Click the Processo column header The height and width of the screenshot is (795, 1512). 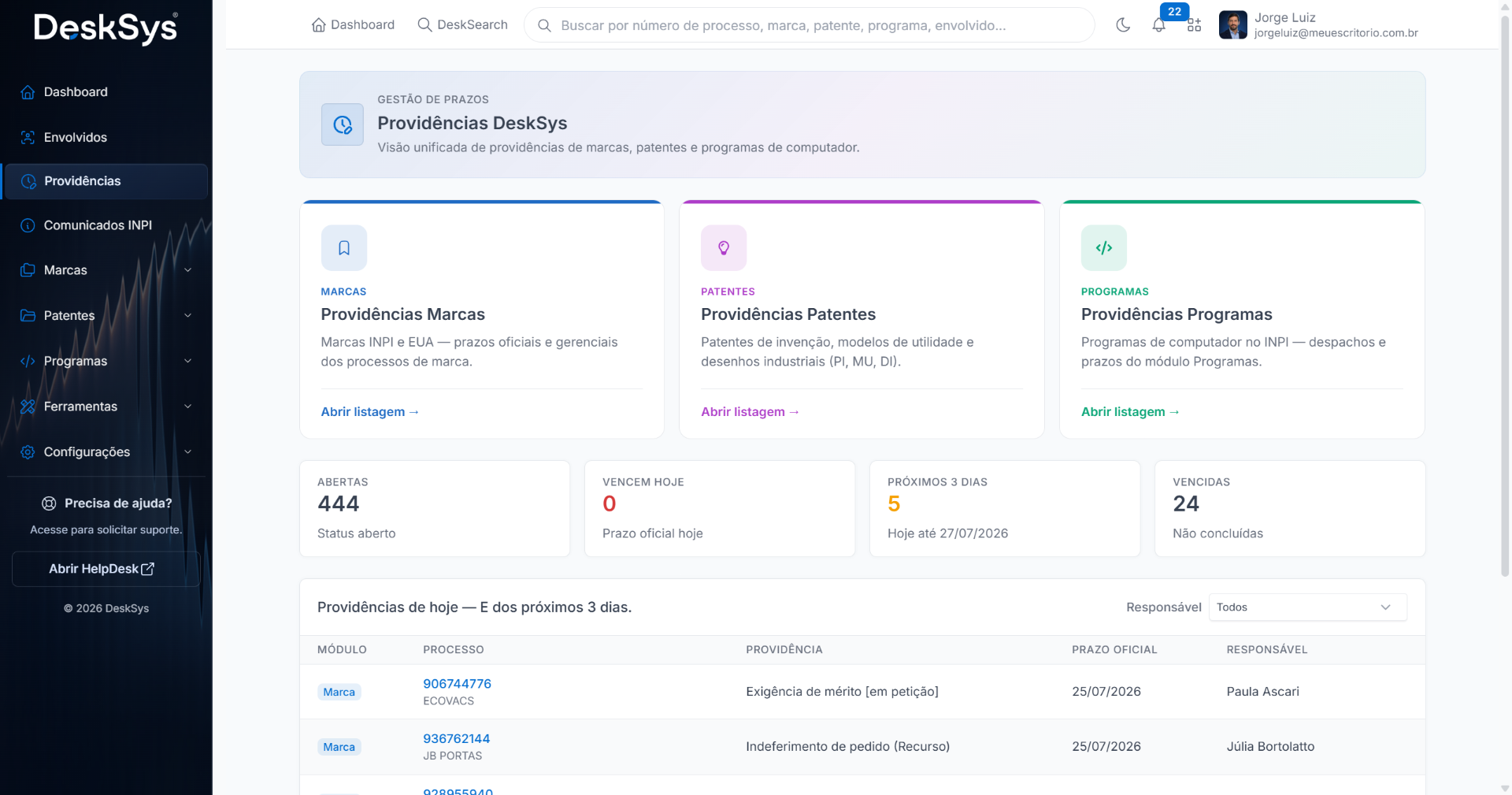tap(454, 650)
